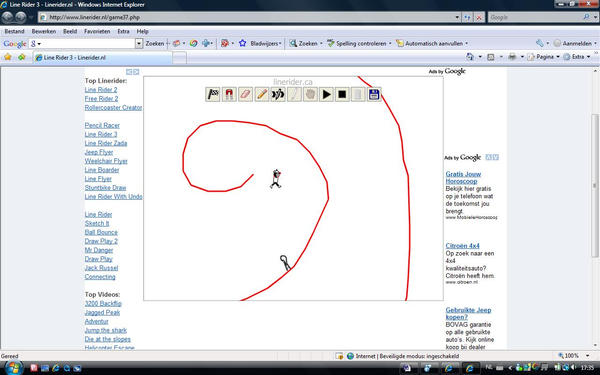
Task: Select the line type tool next to pencil
Action: [278, 94]
